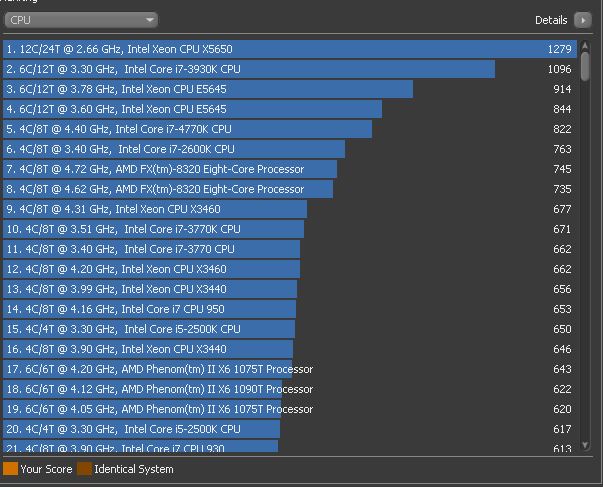Click the score value 677
The width and height of the screenshot is (603, 487).
[x=562, y=209]
